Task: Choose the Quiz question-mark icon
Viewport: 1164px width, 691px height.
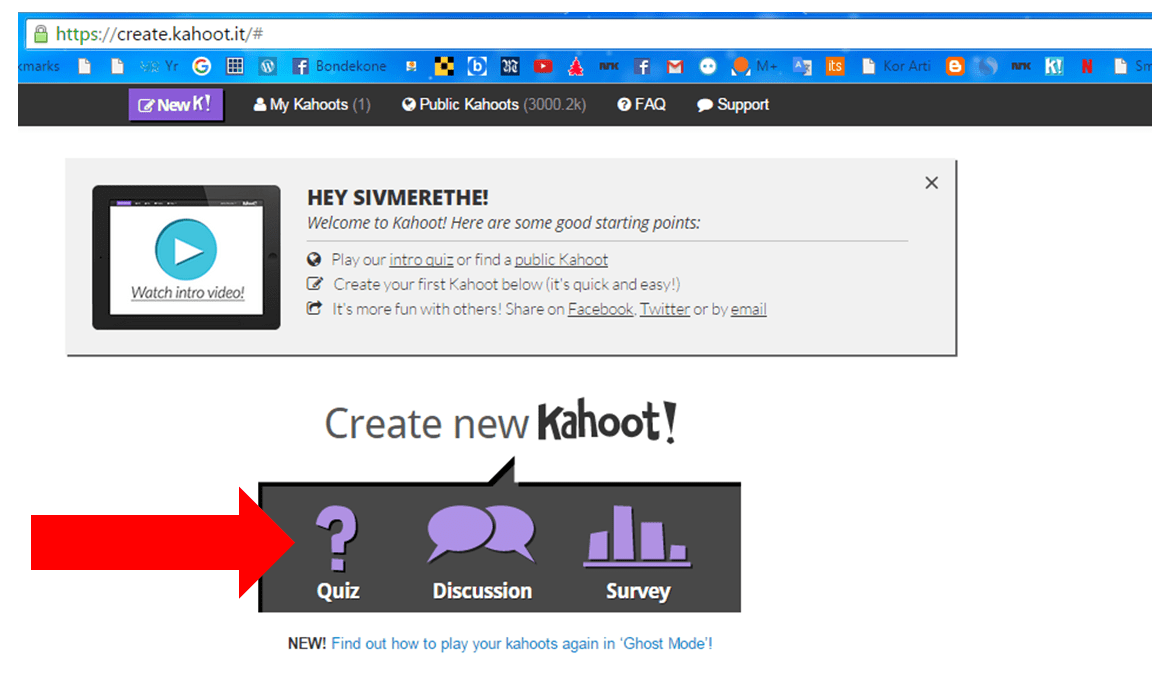Action: pos(338,537)
